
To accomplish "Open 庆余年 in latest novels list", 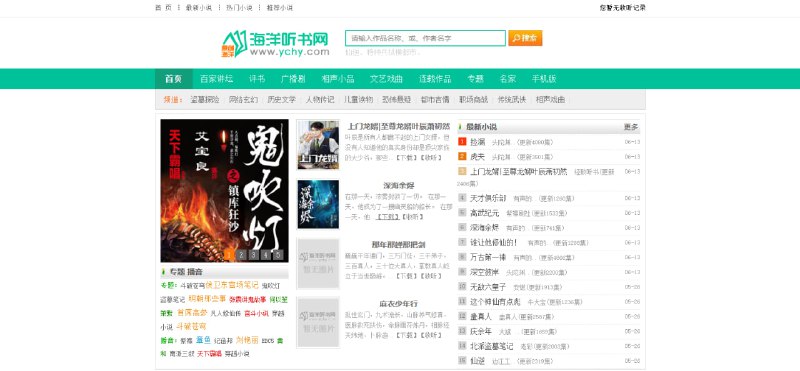I will click(x=481, y=332).
